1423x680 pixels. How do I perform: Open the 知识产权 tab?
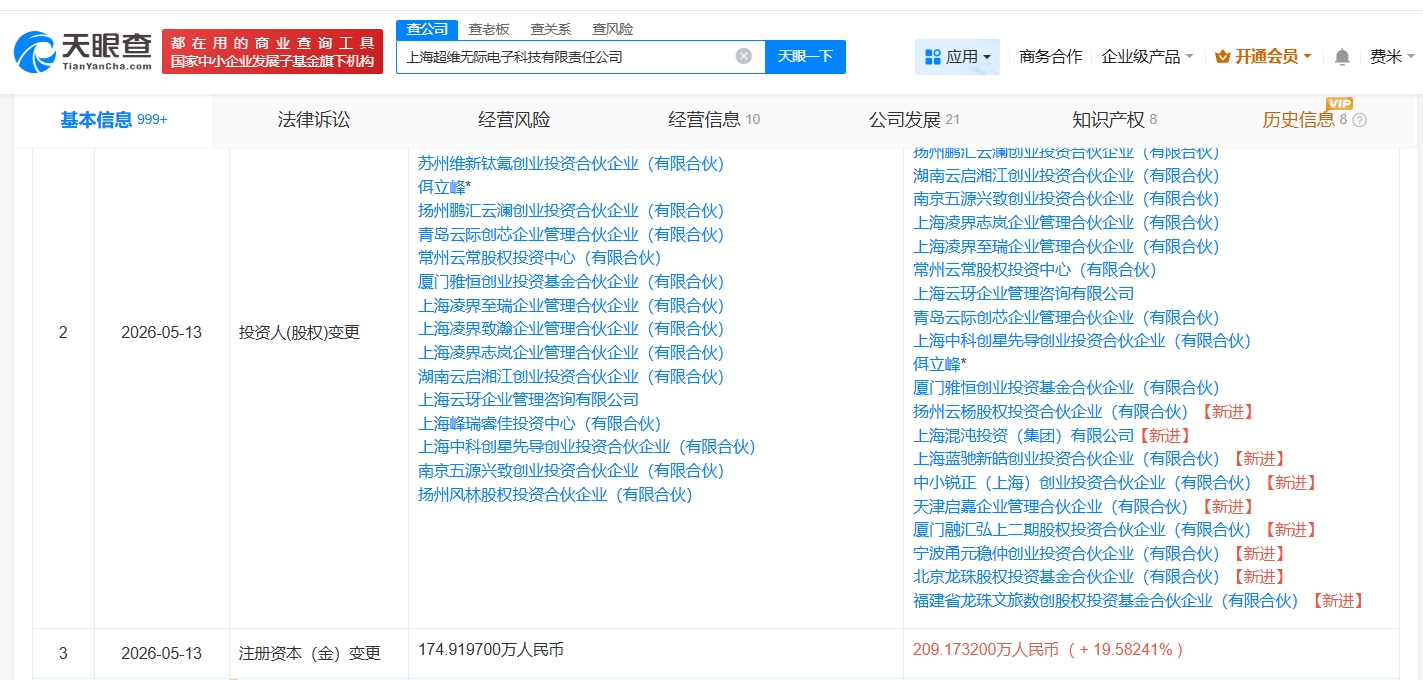tap(1114, 120)
